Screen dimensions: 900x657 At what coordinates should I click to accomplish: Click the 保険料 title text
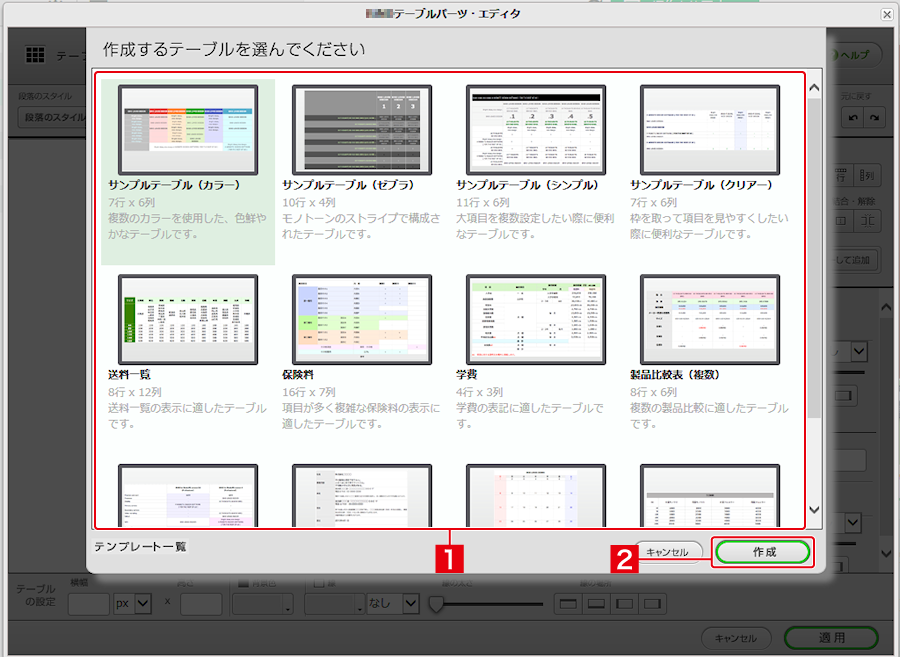coord(298,375)
